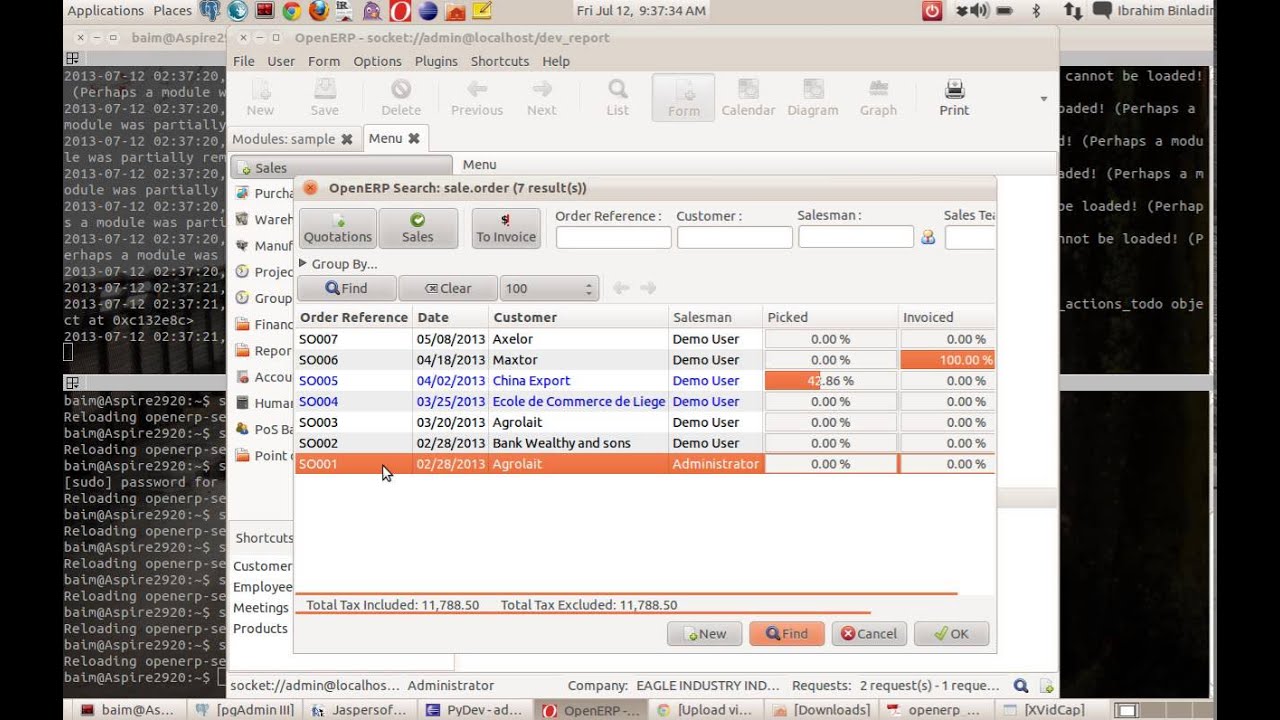
Task: Click the requests document icon in status bar
Action: coord(1046,686)
